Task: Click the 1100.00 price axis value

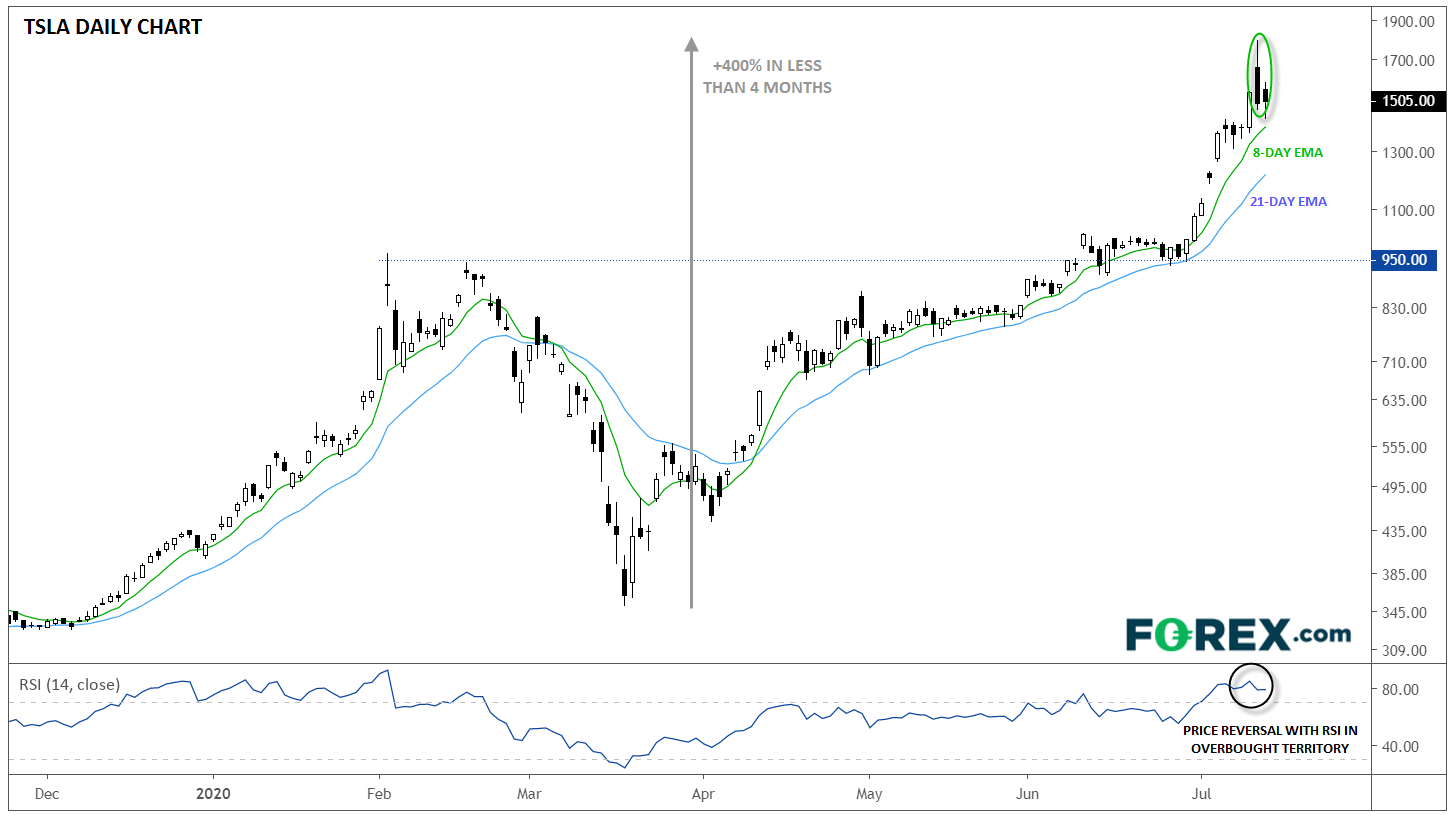Action: point(1410,210)
